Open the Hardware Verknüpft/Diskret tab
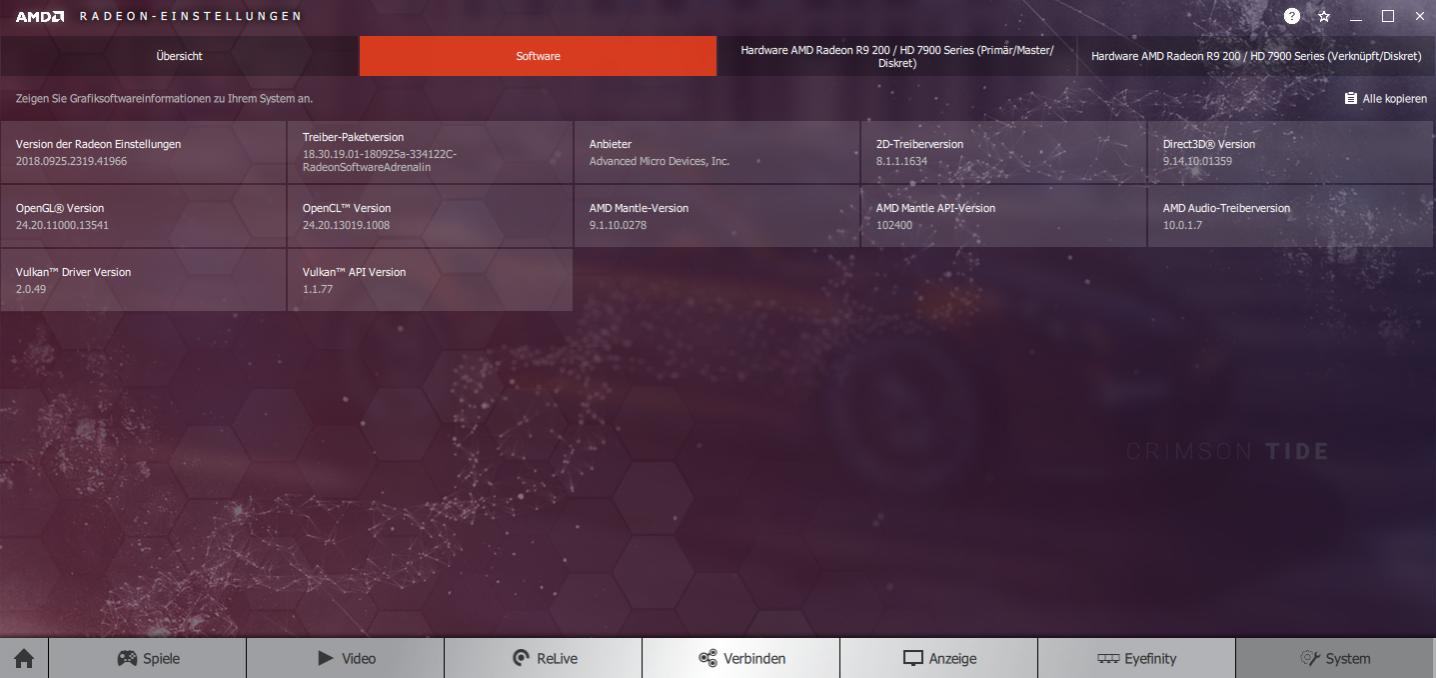 point(1256,56)
